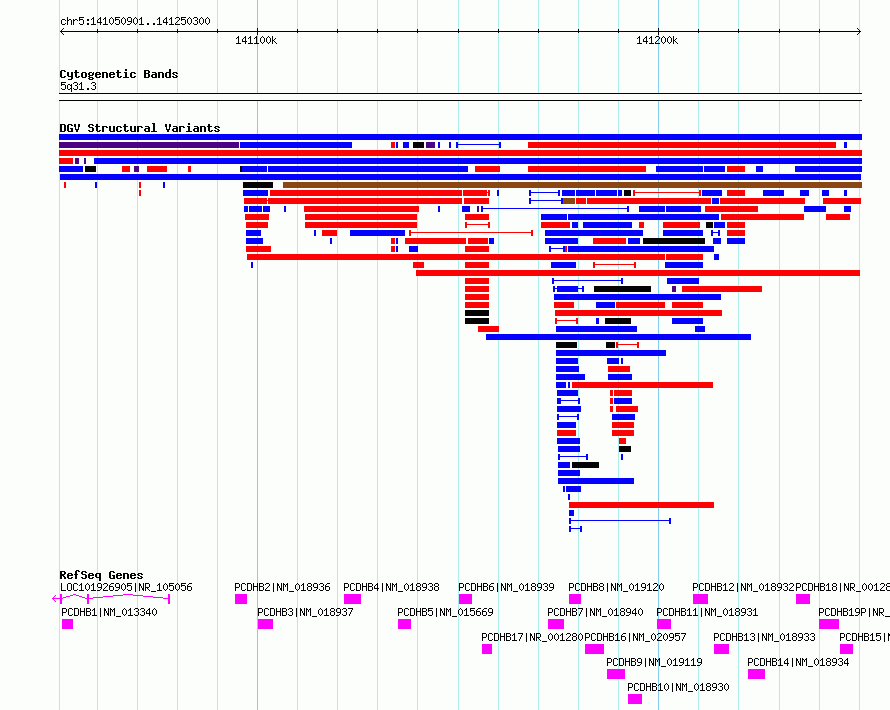
Task: Open the PCDHB1|NM_013340 label
Action: [109, 612]
